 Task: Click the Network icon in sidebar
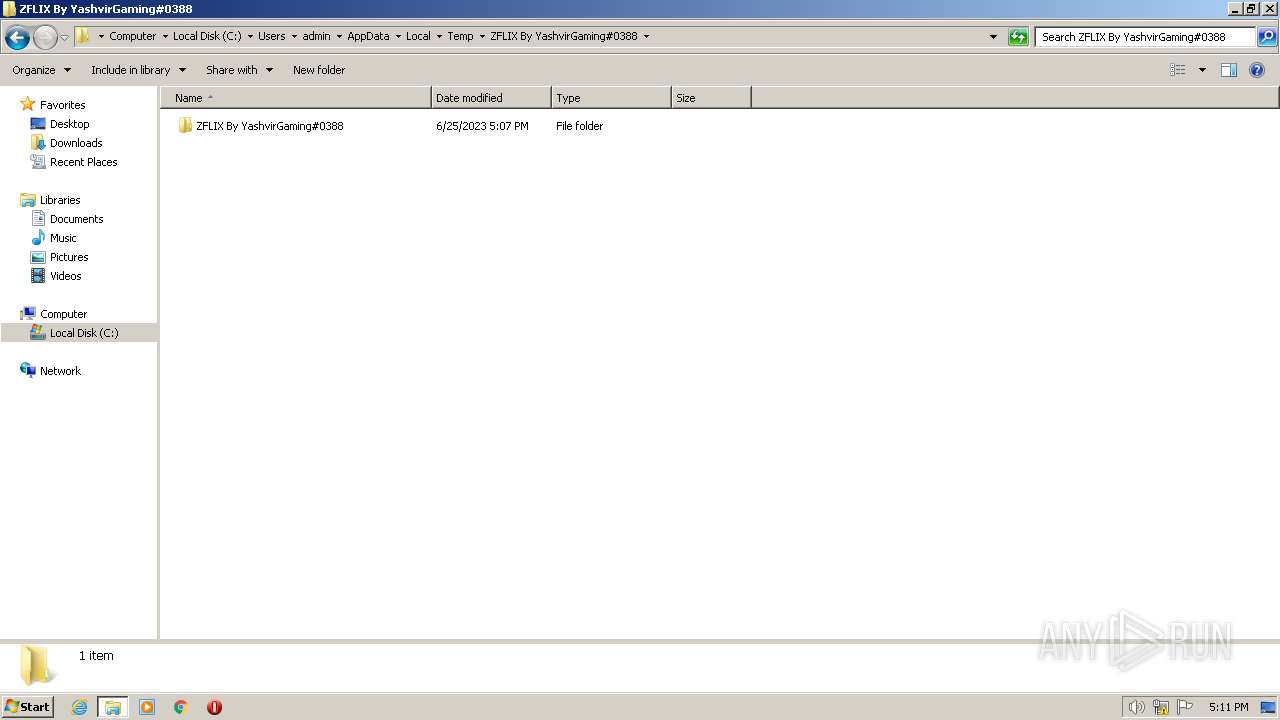[x=28, y=370]
